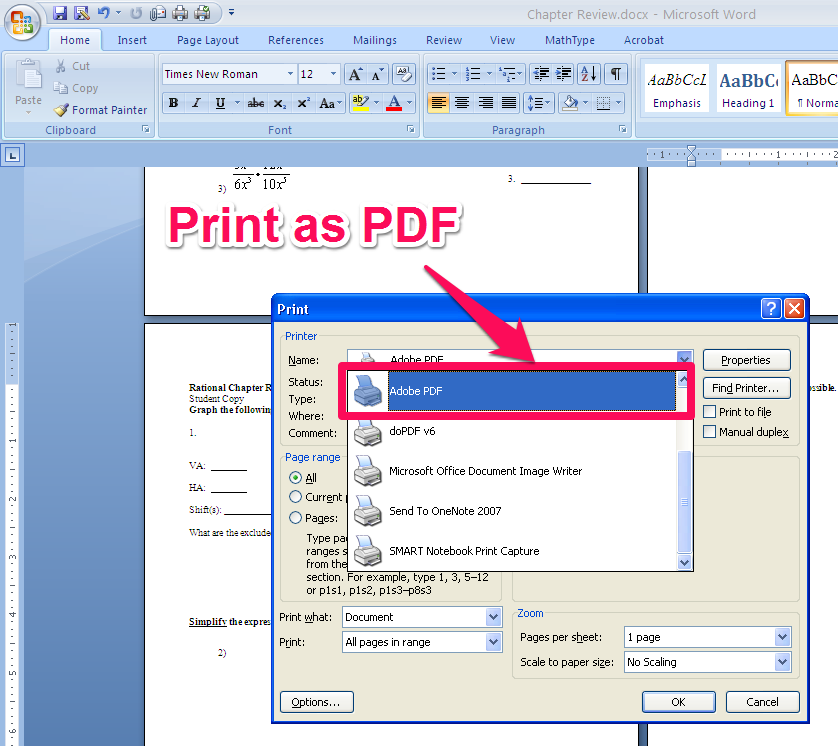Open the font size dropdown
Viewport: 838px width, 746px height.
pos(333,74)
